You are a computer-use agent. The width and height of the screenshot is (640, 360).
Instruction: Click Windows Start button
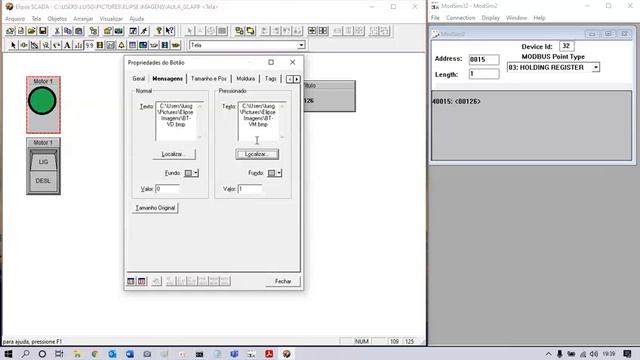click(x=8, y=354)
